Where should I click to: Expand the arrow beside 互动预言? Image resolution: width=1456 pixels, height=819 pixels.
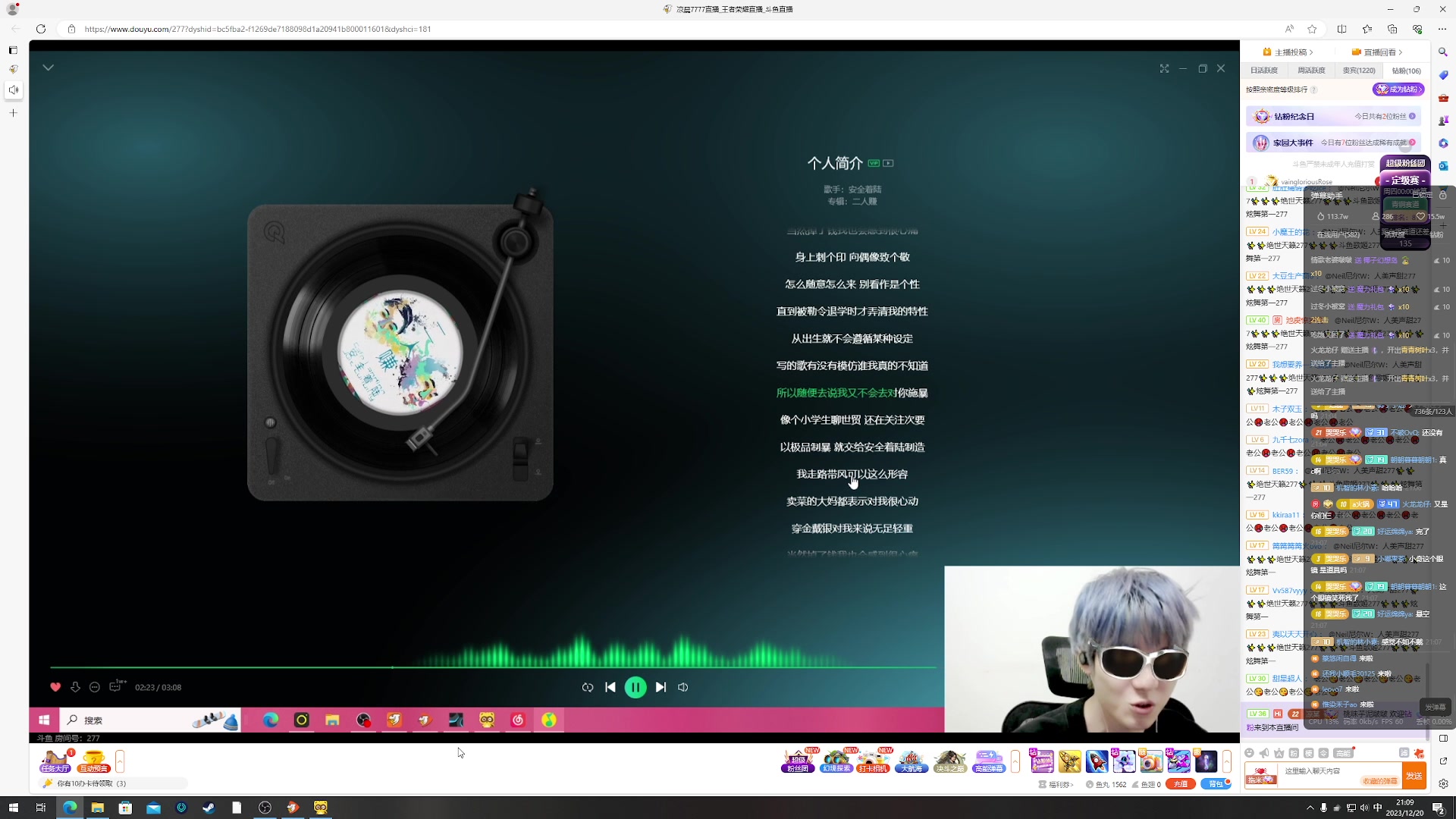[x=120, y=761]
